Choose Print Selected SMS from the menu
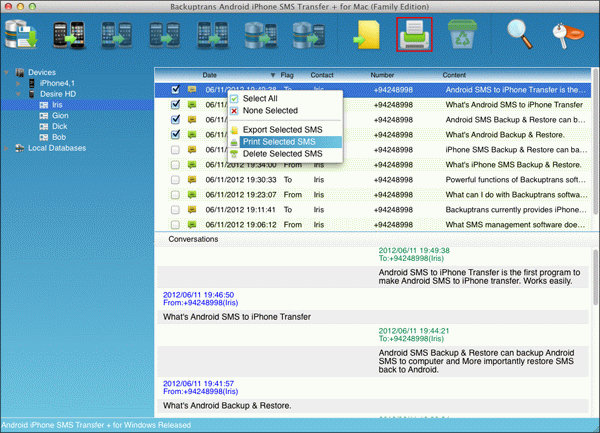This screenshot has height=433, width=600. click(x=285, y=142)
